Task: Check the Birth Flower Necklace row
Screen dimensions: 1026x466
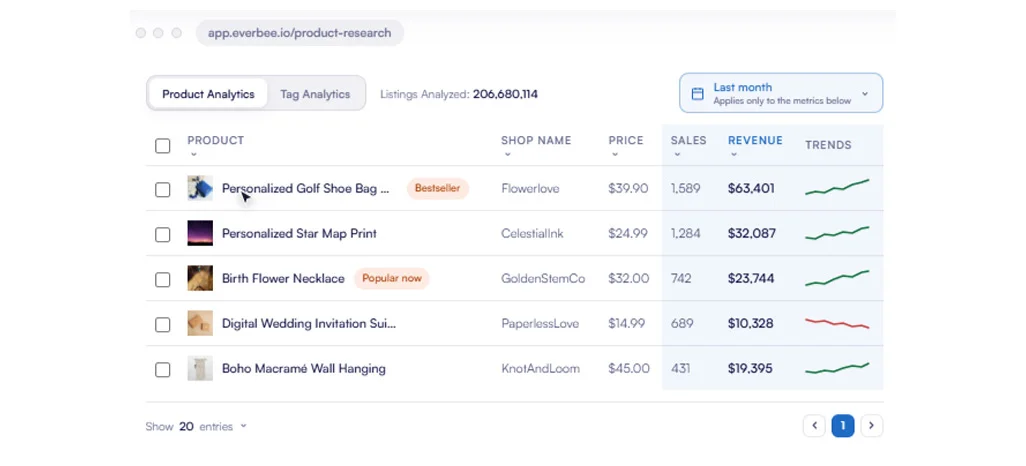Action: (162, 279)
